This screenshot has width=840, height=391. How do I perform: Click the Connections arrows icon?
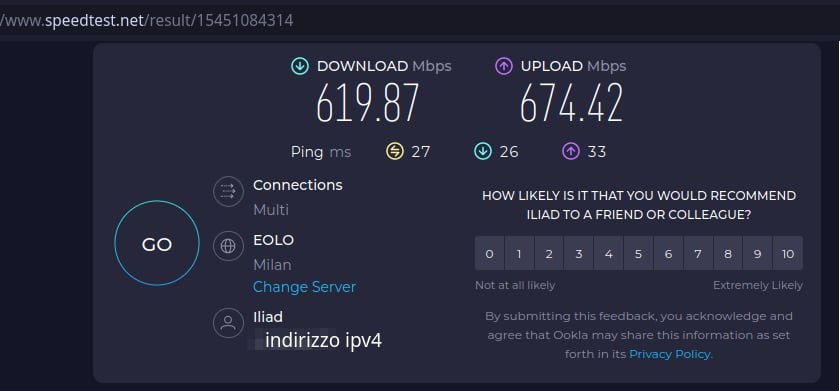click(228, 192)
